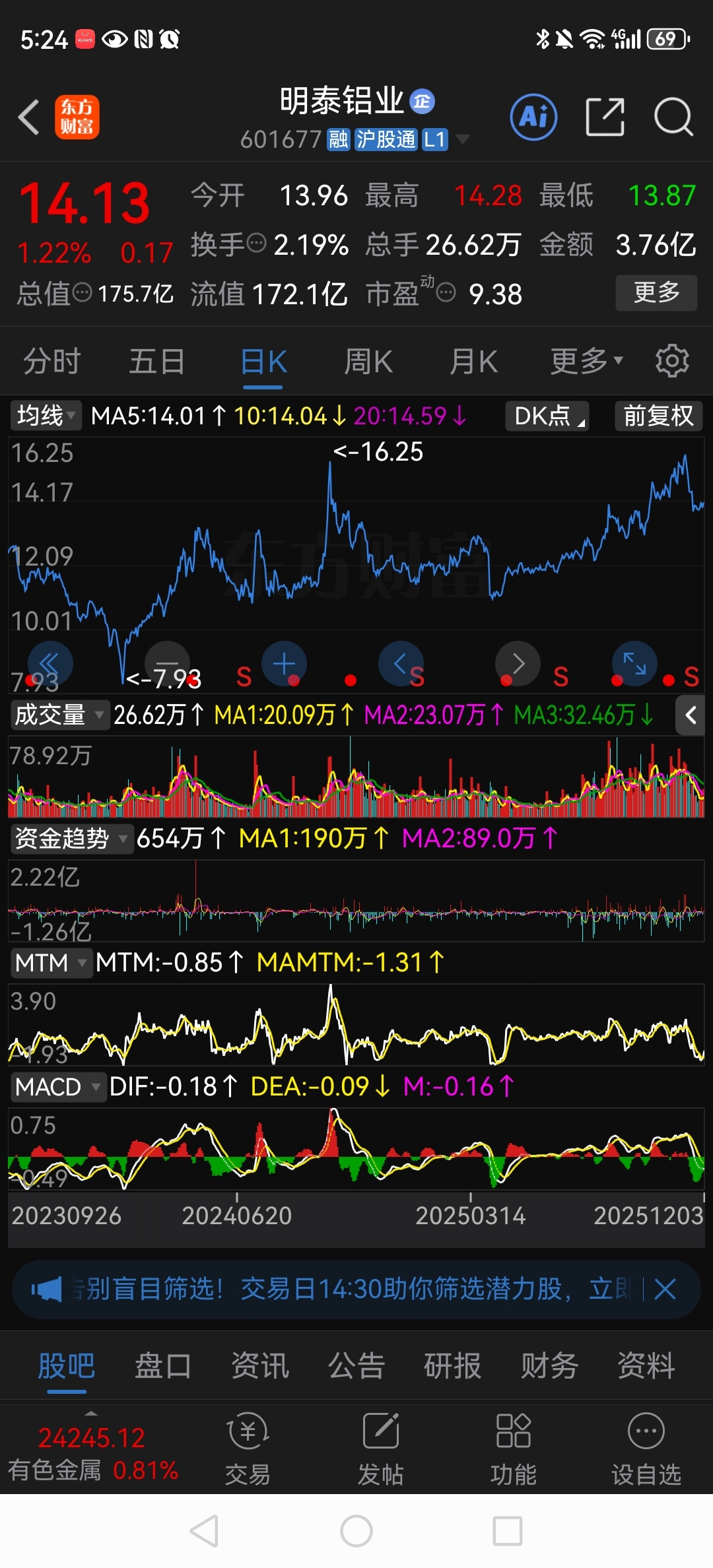Tap Android recent apps button
The image size is (713, 1568).
(508, 1531)
